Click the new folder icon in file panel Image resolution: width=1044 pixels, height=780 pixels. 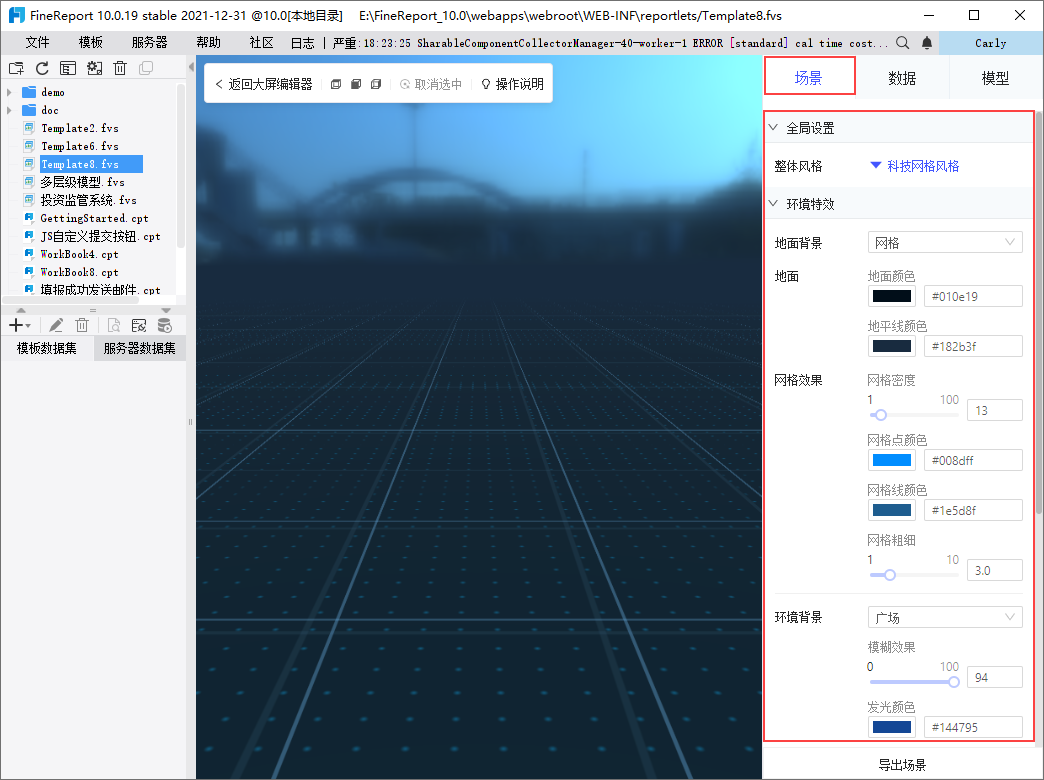coord(16,68)
